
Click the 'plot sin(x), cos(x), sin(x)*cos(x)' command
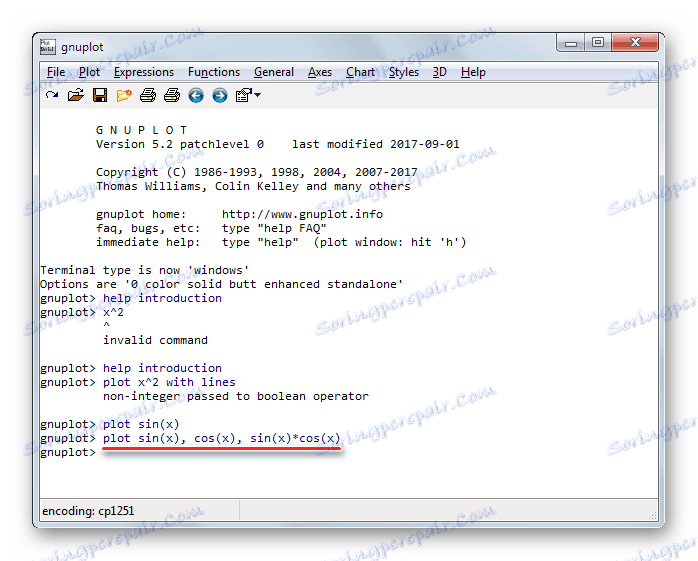click(222, 439)
